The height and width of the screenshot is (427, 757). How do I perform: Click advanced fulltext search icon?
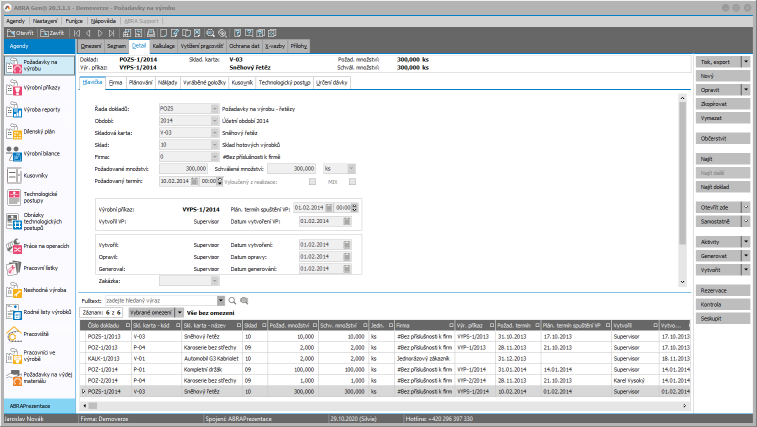(244, 300)
